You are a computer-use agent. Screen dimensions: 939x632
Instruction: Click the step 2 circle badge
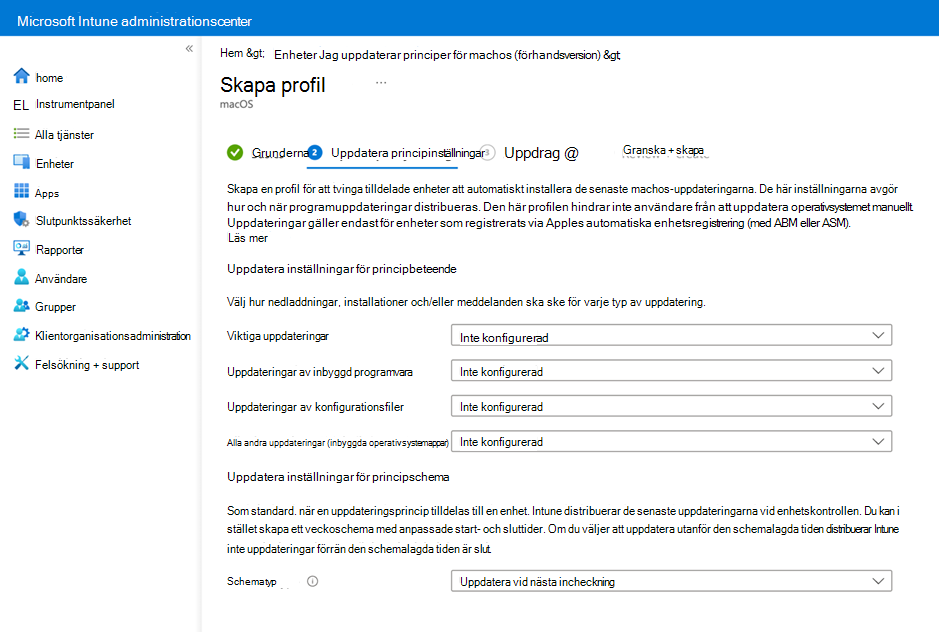tap(315, 152)
